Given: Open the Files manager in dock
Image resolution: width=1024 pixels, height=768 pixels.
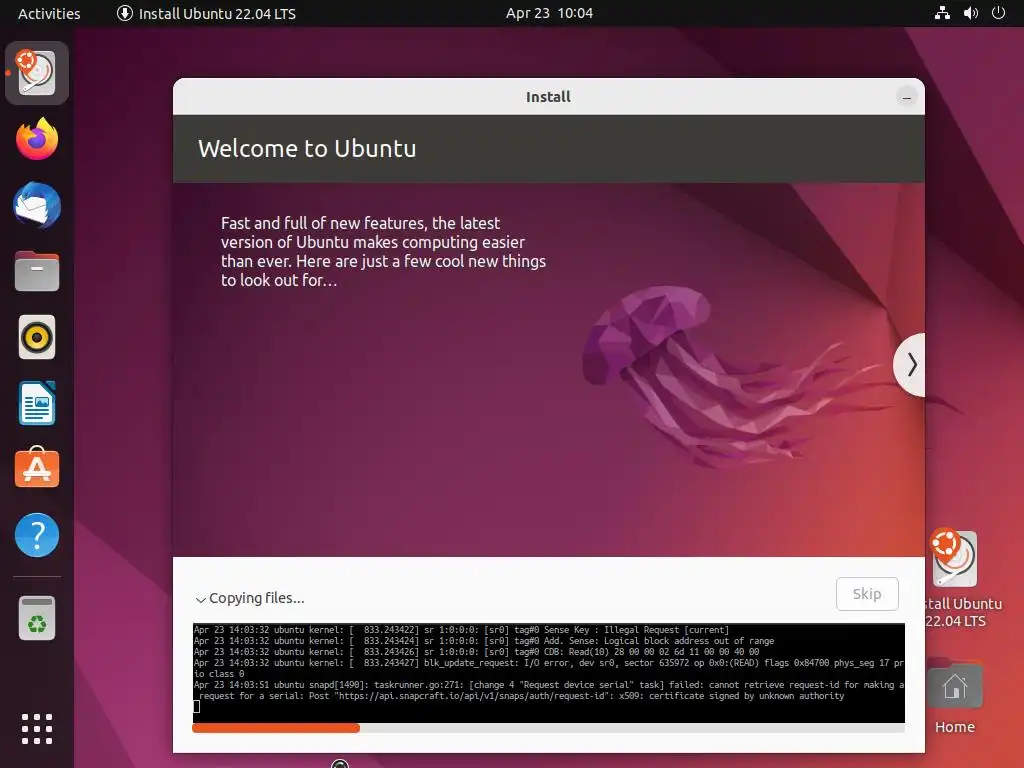Looking at the screenshot, I should pyautogui.click(x=37, y=271).
